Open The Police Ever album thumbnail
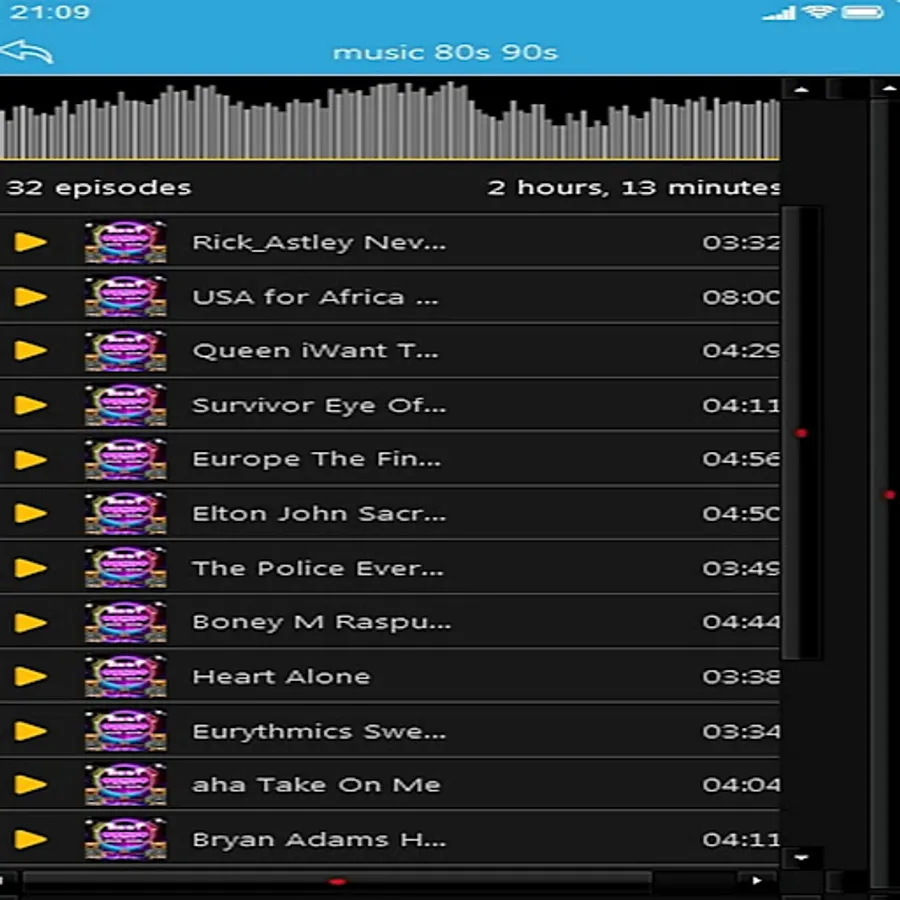The width and height of the screenshot is (900, 900). pos(126,568)
